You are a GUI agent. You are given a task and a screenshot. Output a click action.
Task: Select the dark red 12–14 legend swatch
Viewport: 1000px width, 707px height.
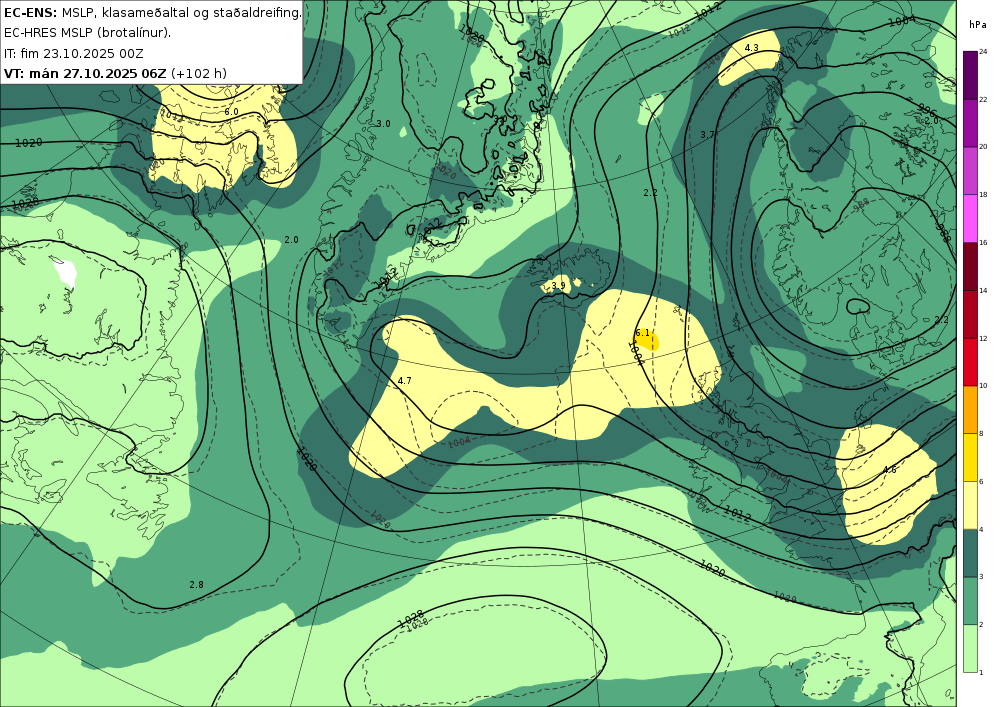[x=970, y=314]
